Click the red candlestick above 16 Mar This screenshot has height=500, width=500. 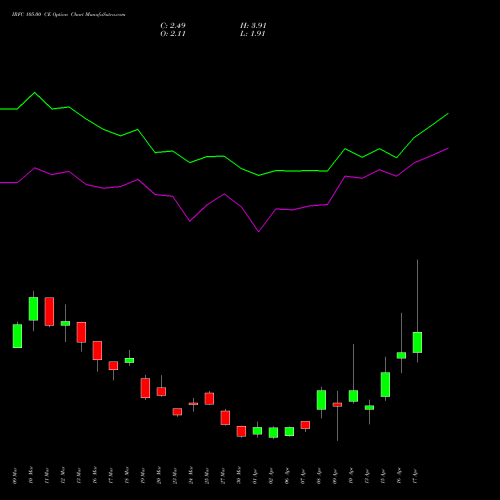[x=97, y=350]
